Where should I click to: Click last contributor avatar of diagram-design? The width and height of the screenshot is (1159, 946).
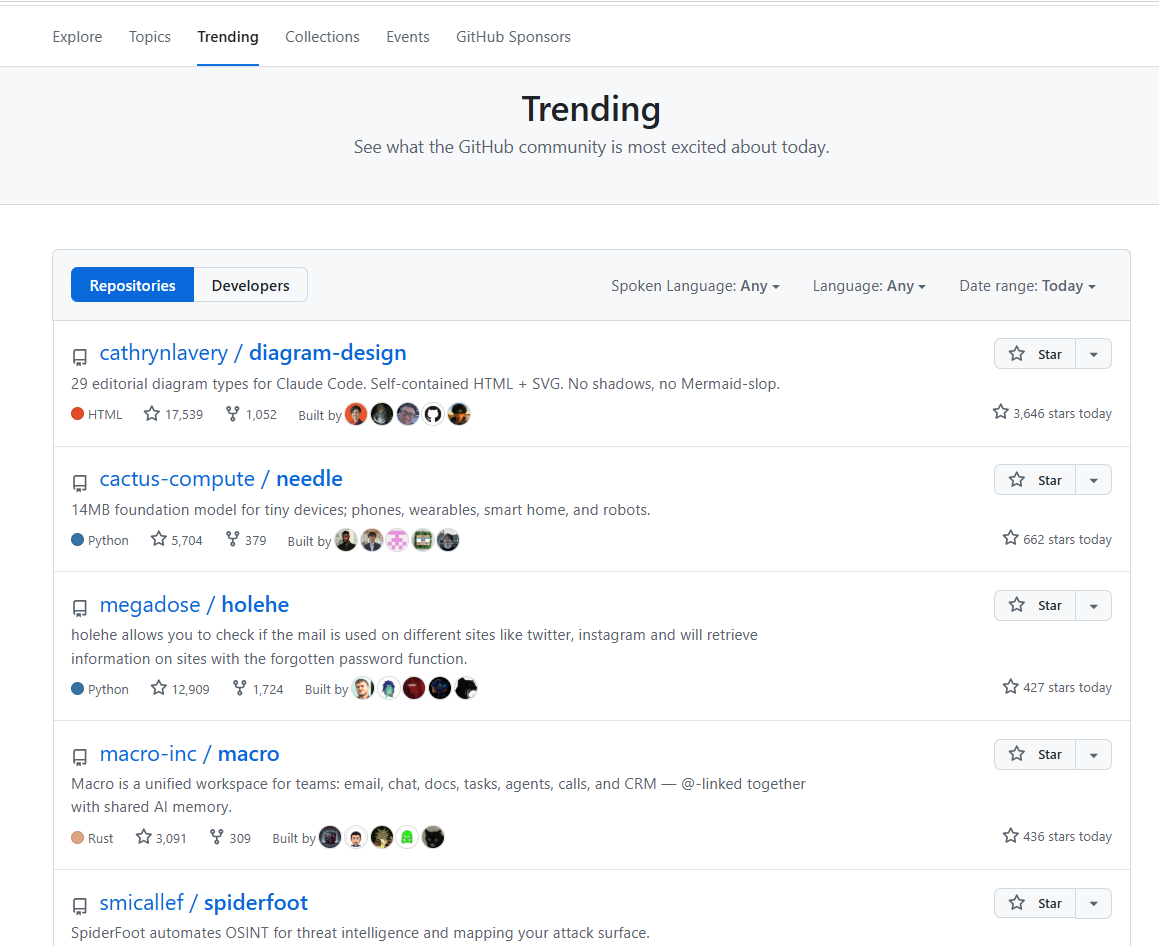[459, 414]
